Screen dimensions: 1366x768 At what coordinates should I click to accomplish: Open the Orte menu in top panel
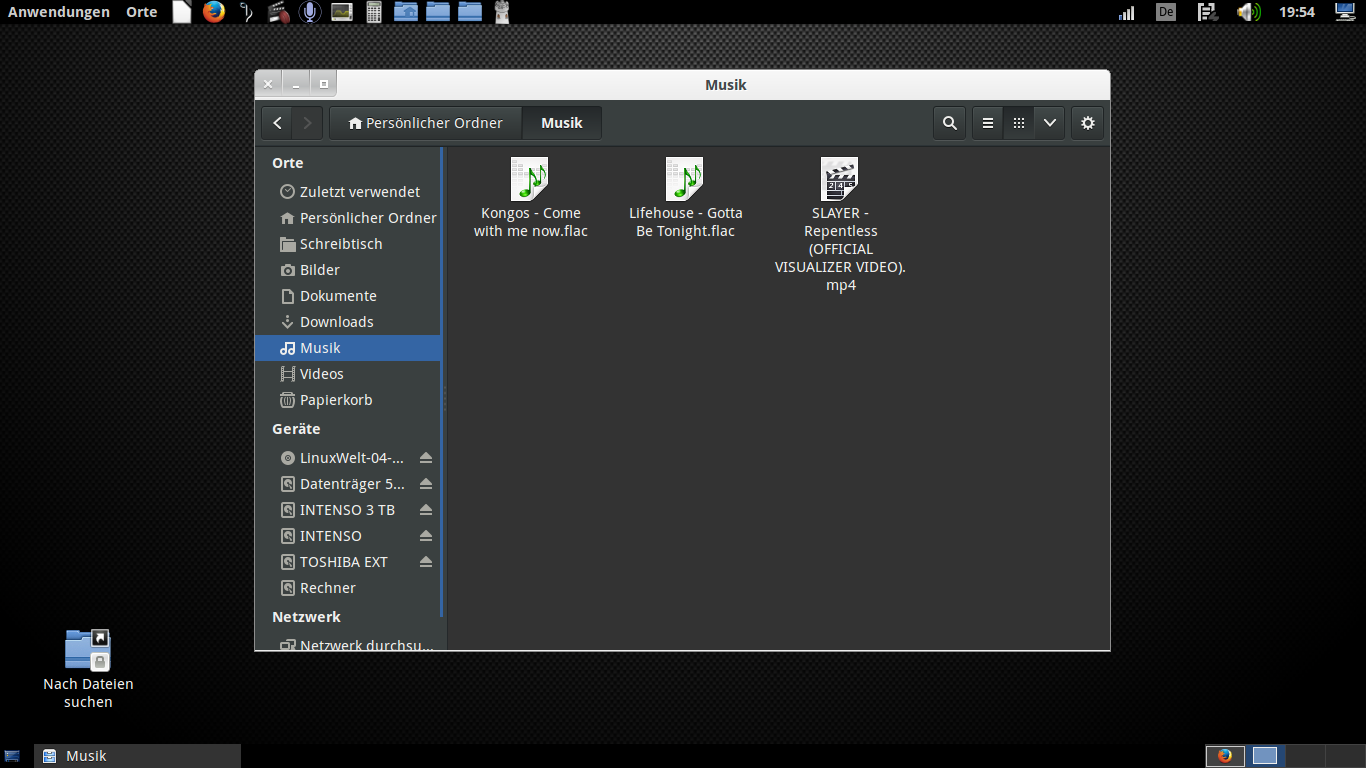[142, 12]
